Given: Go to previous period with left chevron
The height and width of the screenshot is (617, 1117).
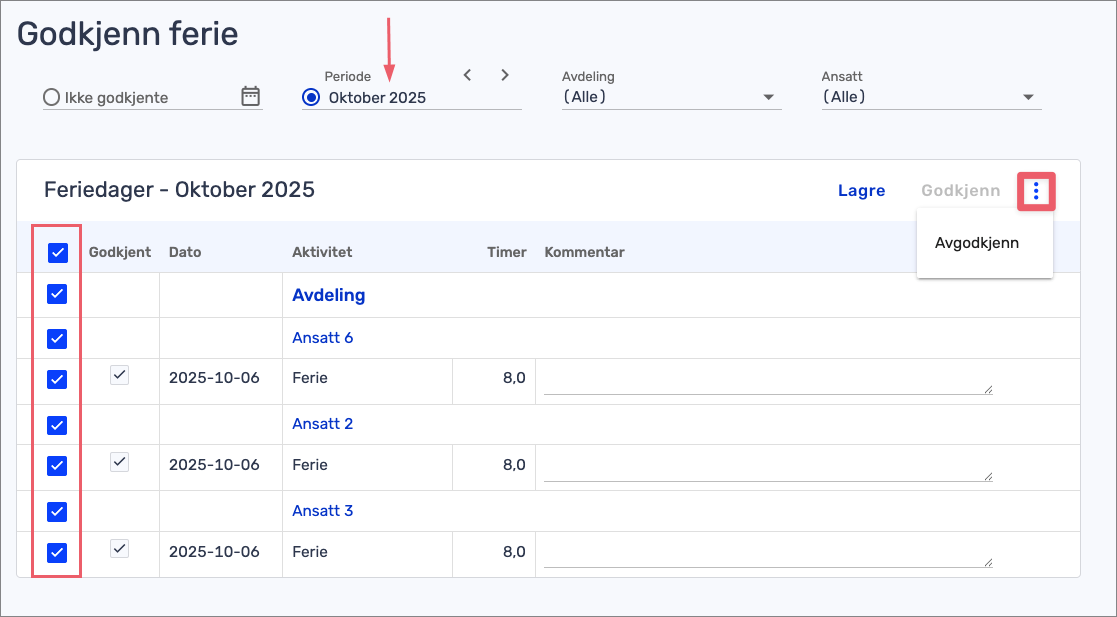Looking at the screenshot, I should click(467, 75).
